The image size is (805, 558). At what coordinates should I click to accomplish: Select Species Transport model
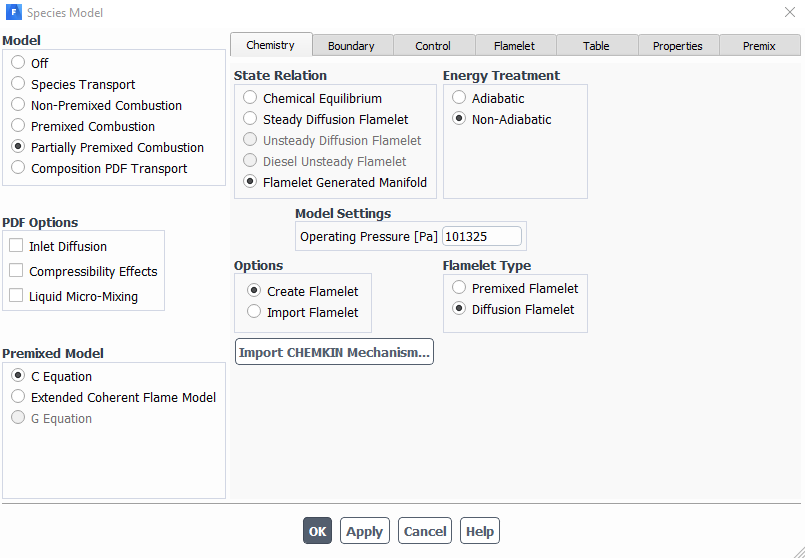(18, 84)
